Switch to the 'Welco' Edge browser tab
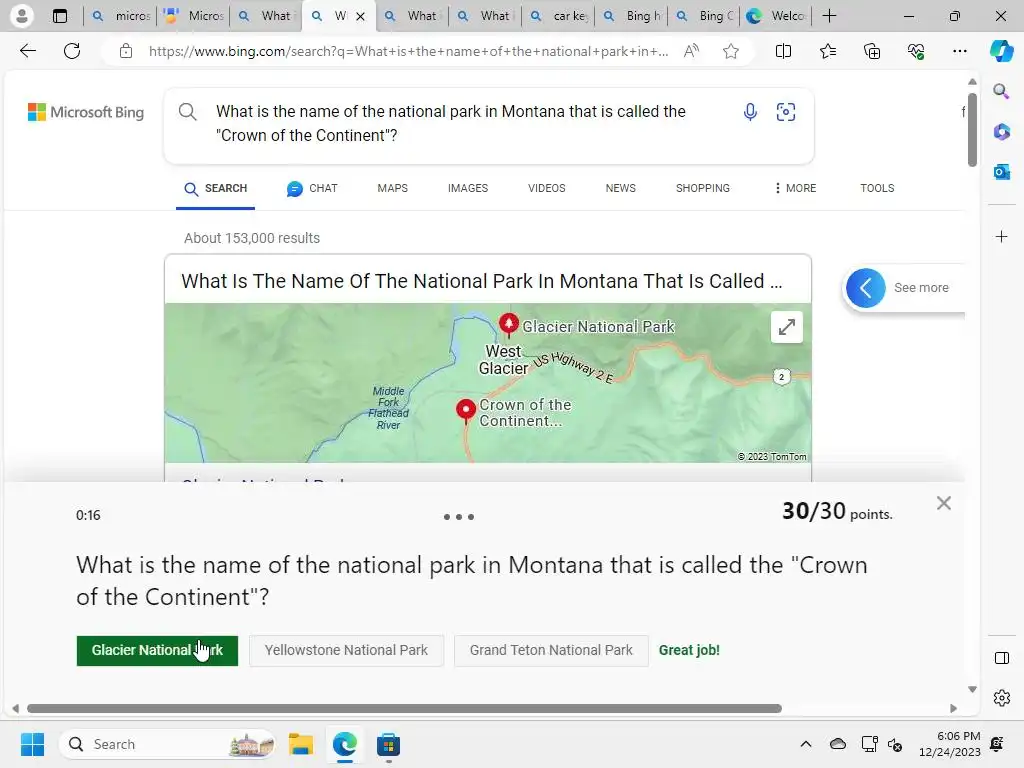The width and height of the screenshot is (1024, 768). [776, 16]
